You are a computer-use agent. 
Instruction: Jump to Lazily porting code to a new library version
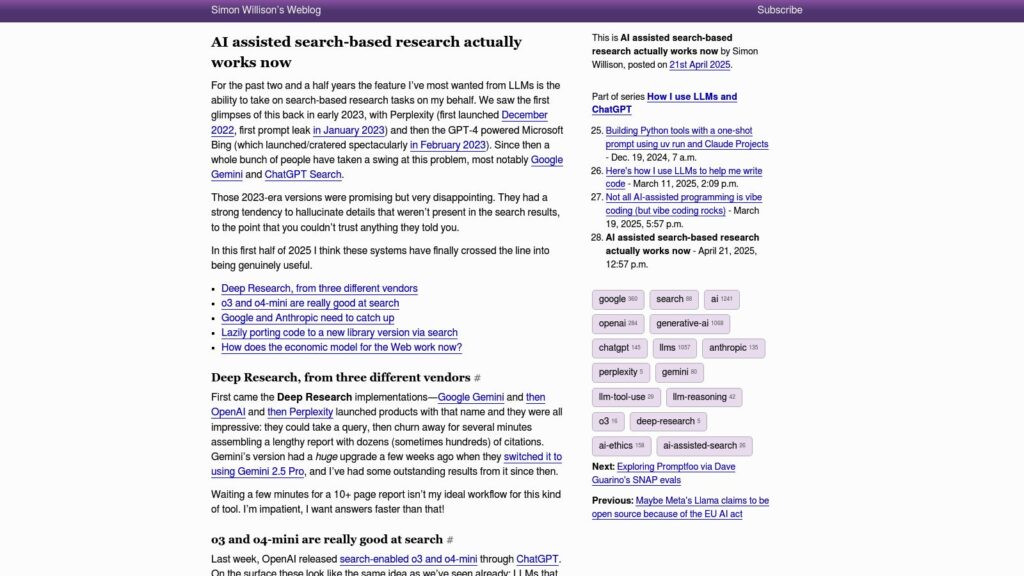(x=340, y=332)
